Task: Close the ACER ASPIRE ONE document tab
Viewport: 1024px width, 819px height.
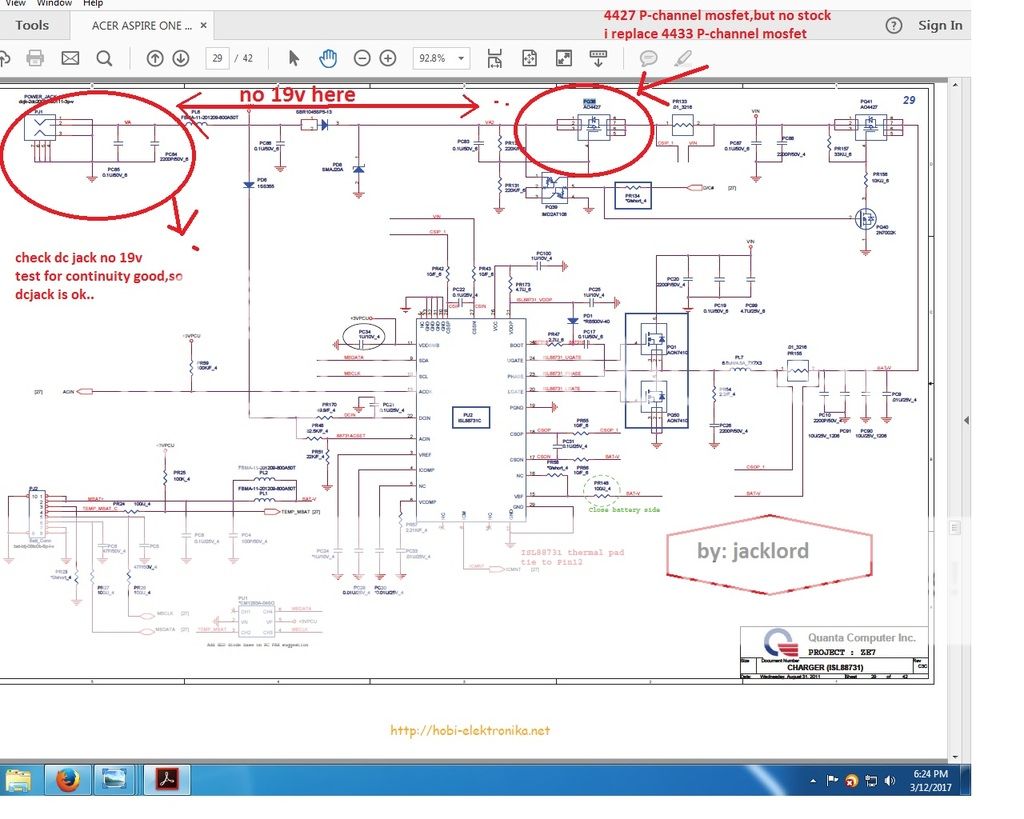Action: click(x=204, y=26)
